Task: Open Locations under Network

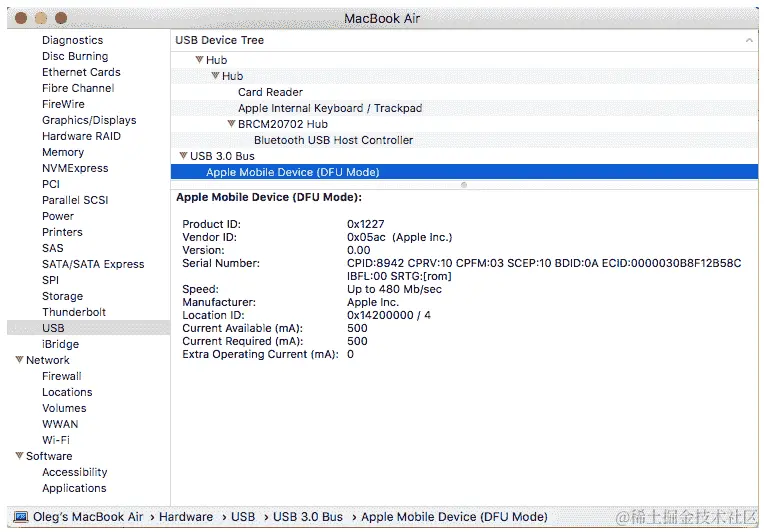Action: (x=67, y=392)
